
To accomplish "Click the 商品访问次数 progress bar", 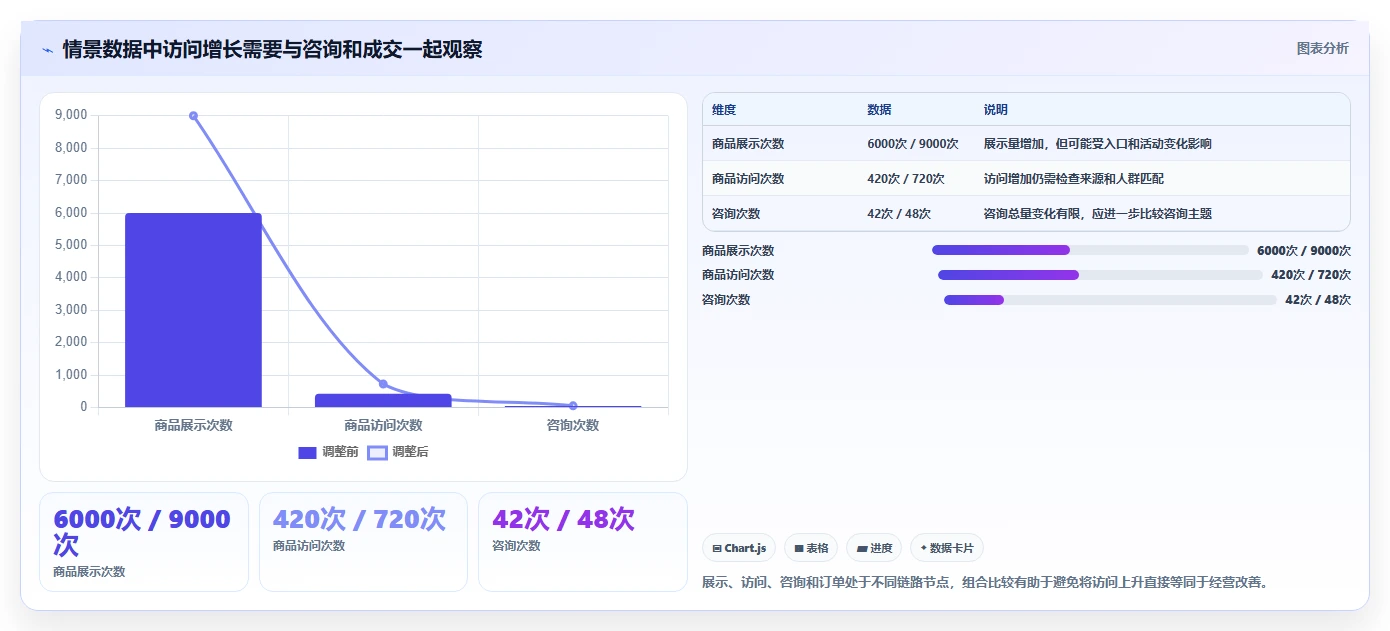I will (x=1100, y=275).
